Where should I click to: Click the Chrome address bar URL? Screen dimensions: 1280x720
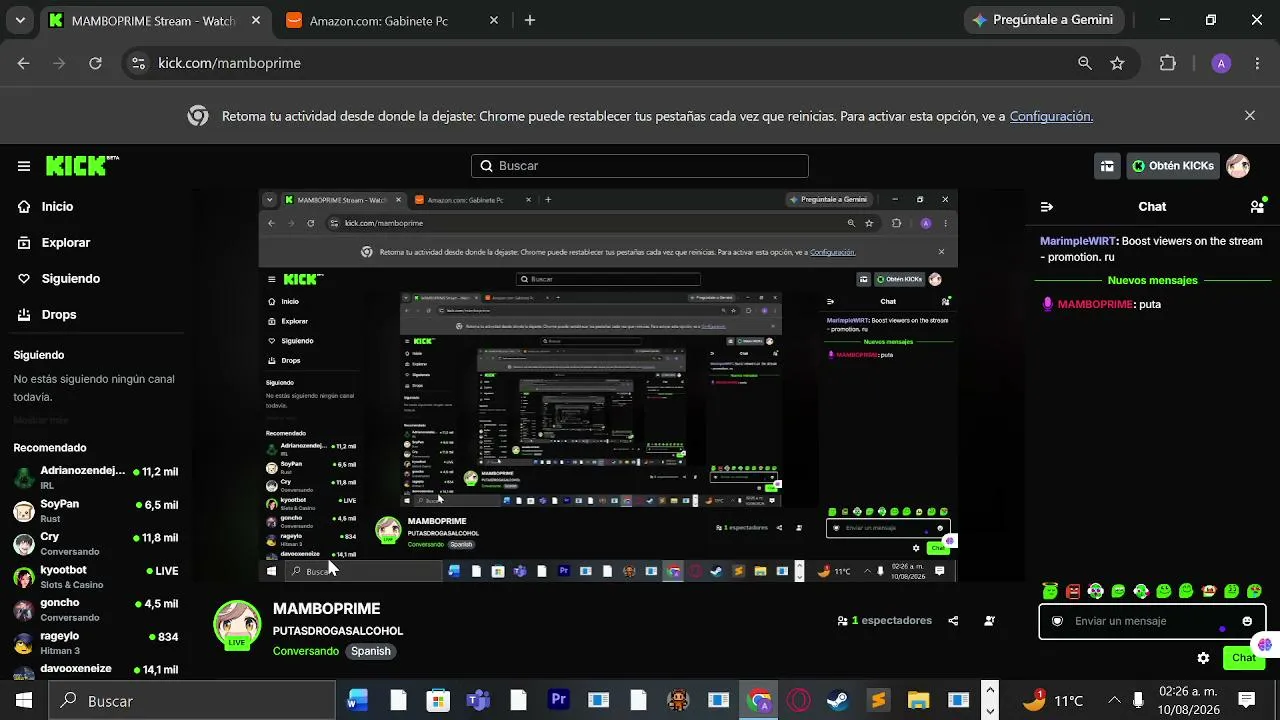[230, 63]
